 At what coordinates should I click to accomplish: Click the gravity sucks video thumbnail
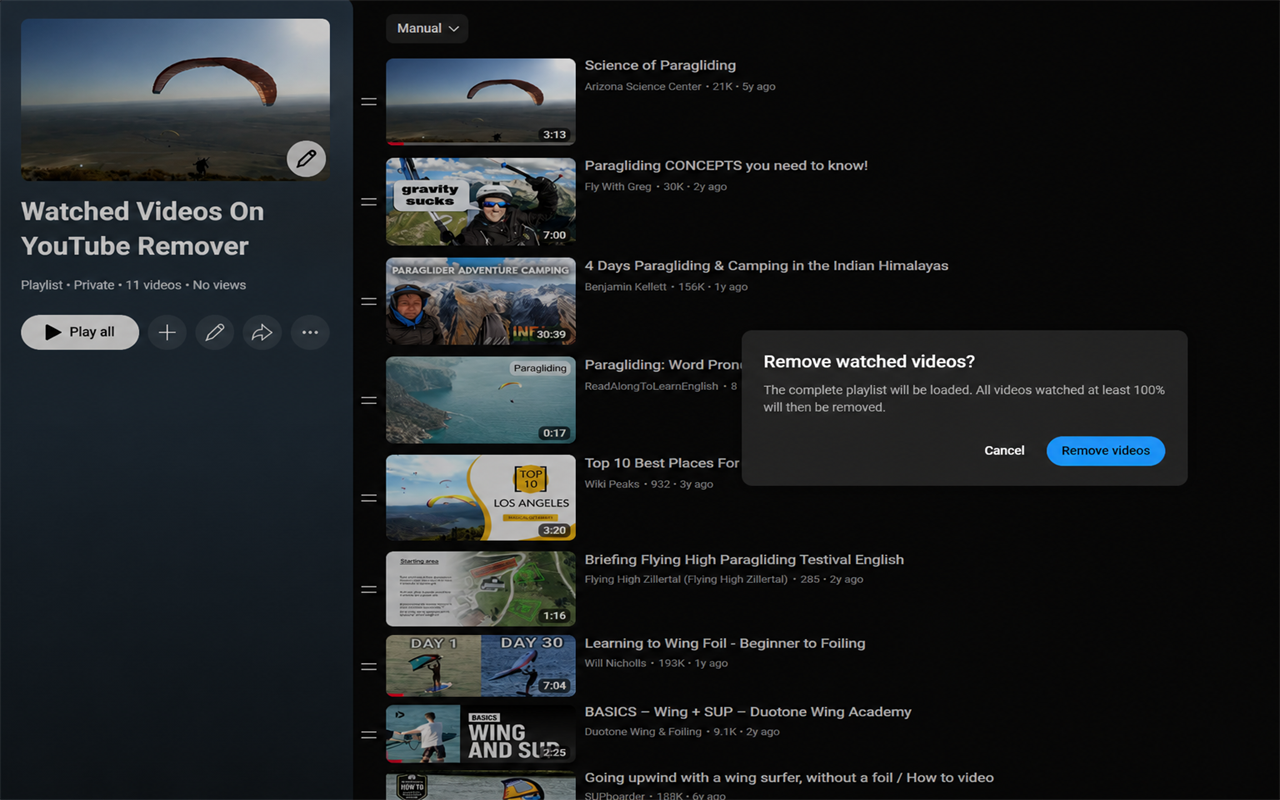point(481,202)
